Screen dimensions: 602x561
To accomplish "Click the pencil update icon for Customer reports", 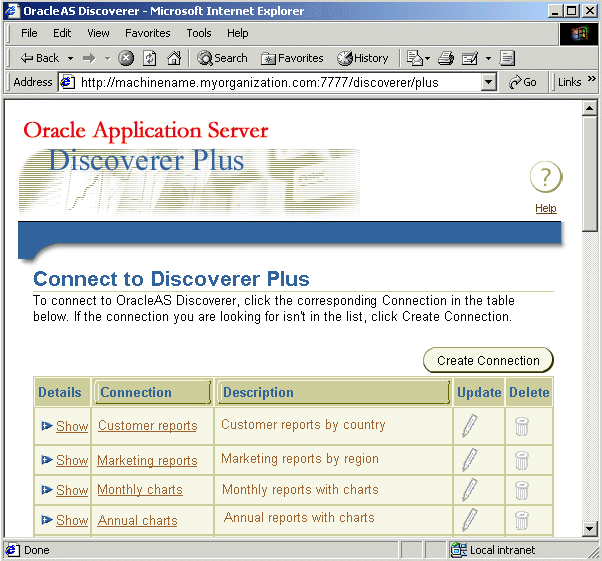I will tap(470, 425).
